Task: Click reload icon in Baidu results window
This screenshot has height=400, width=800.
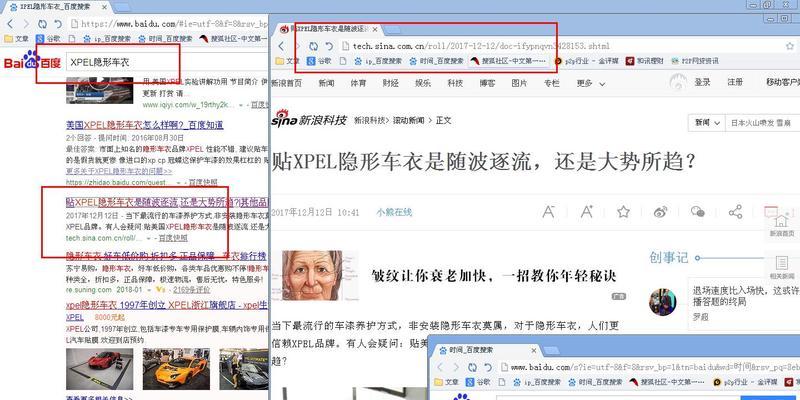Action: click(42, 24)
